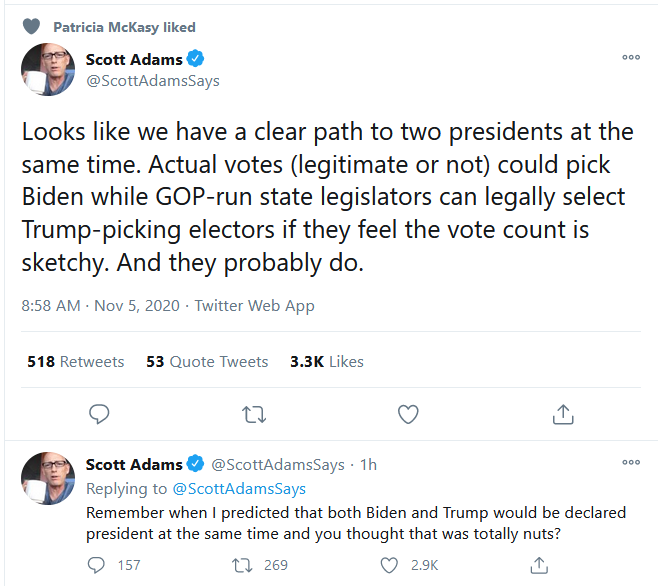Open the Twitter Web App source link

click(x=254, y=305)
